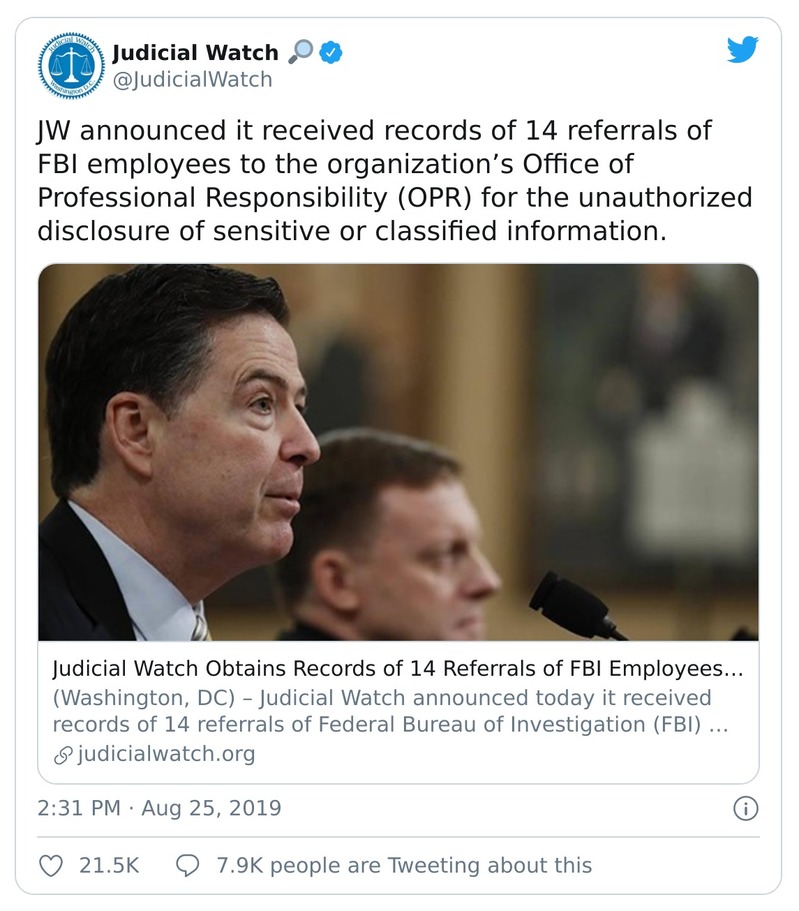Screen dimensions: 799x911
Task: Open the Twitter info circle icon
Action: [745, 808]
